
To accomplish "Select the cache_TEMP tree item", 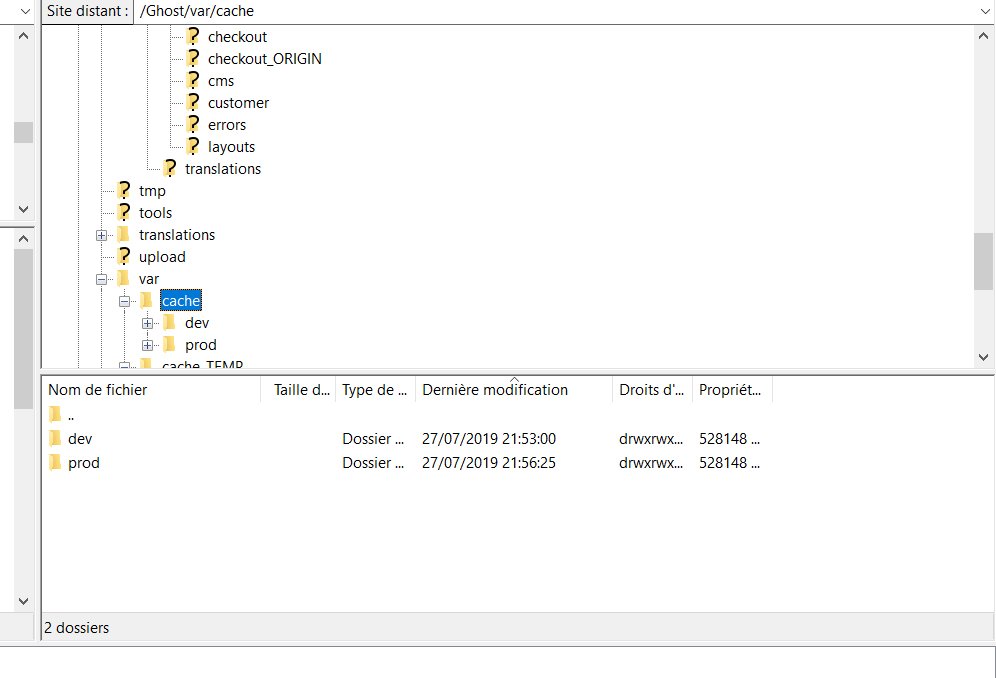I will [x=203, y=365].
